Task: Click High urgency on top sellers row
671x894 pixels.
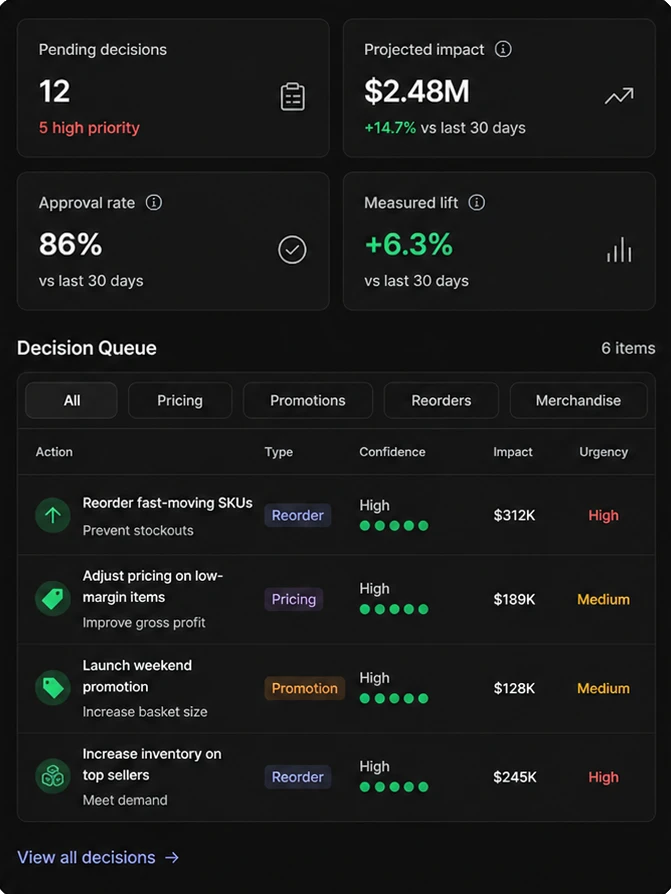Action: (603, 777)
